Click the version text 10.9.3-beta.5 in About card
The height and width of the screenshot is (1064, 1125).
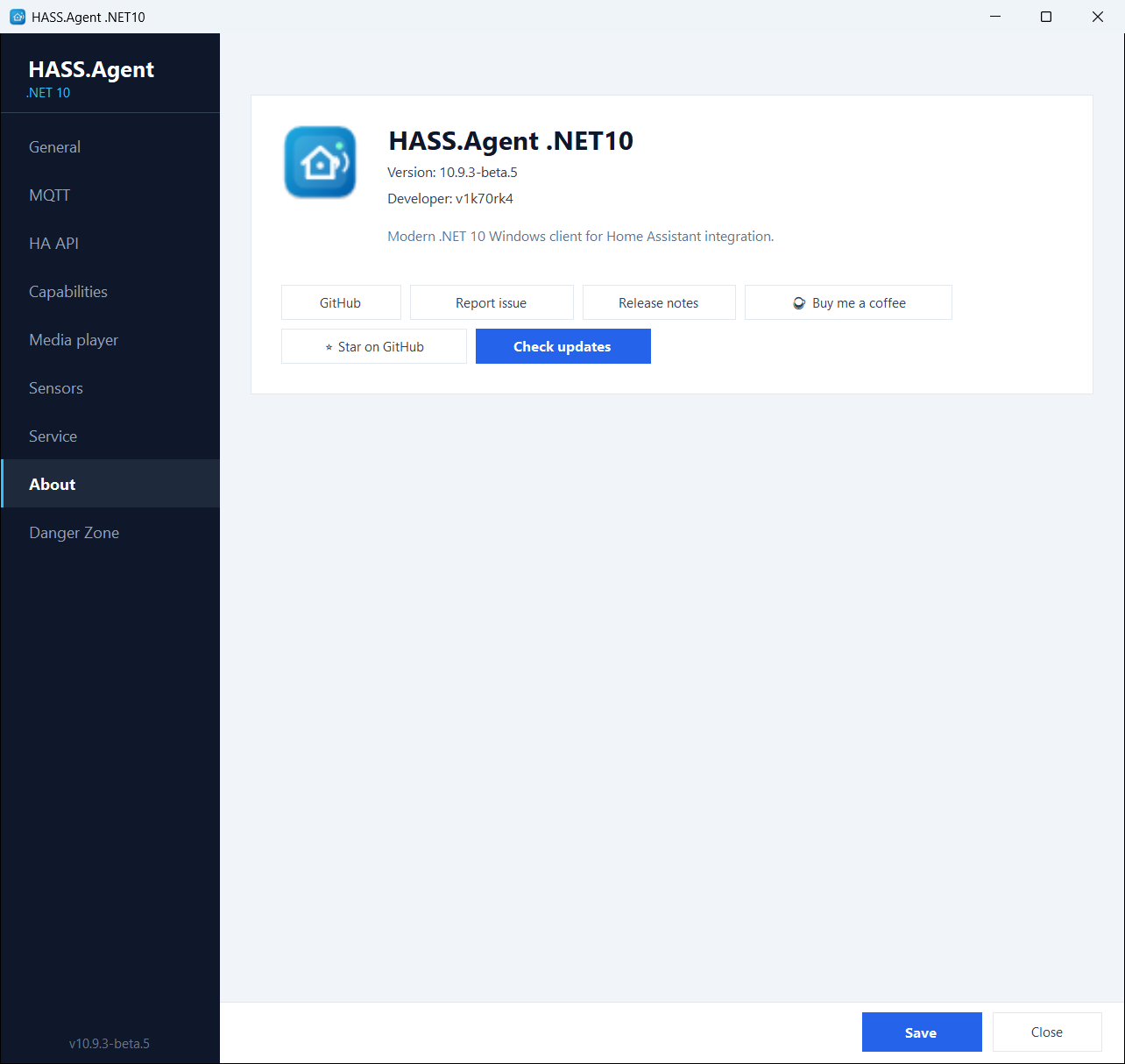478,173
